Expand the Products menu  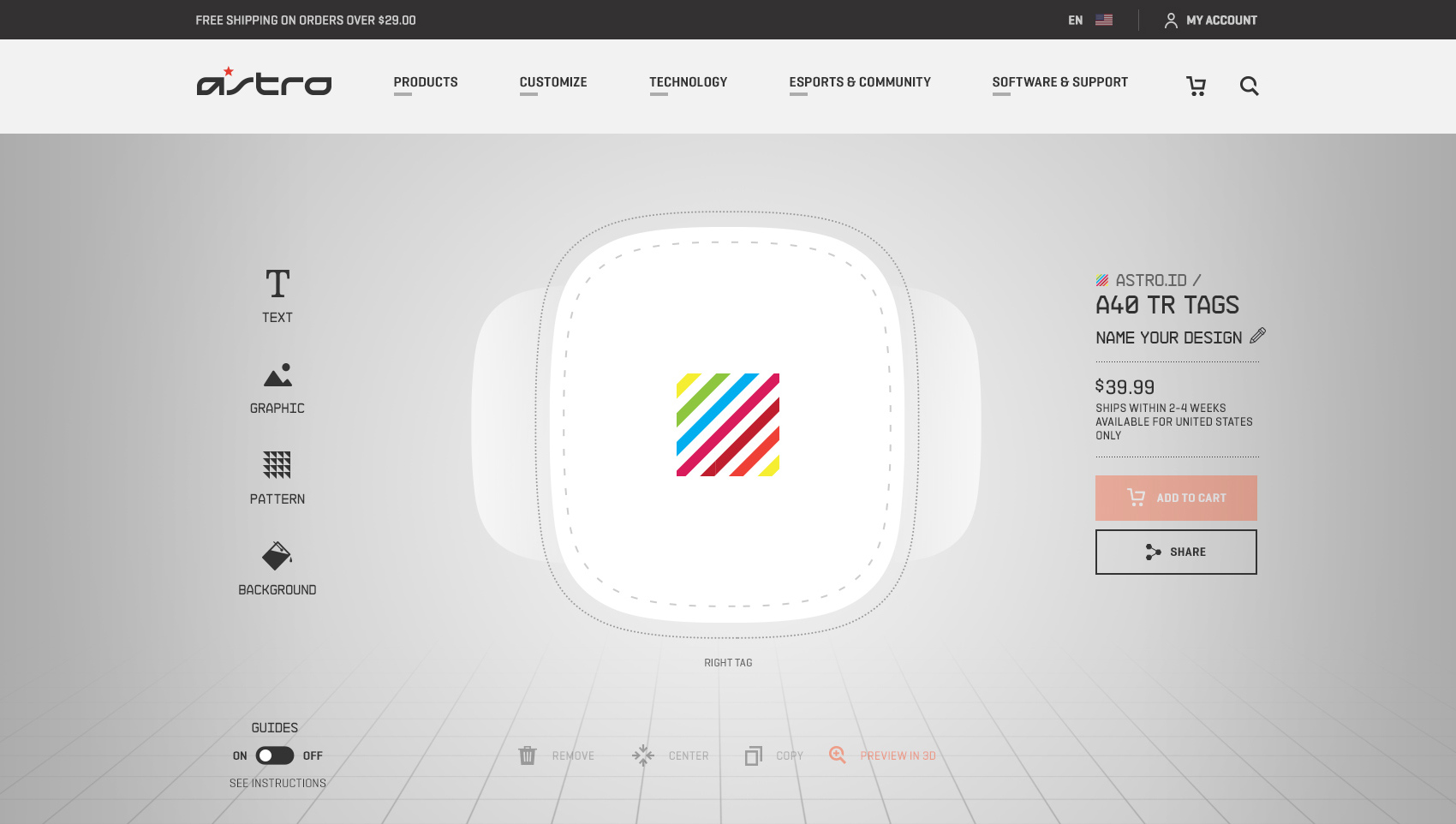point(426,82)
